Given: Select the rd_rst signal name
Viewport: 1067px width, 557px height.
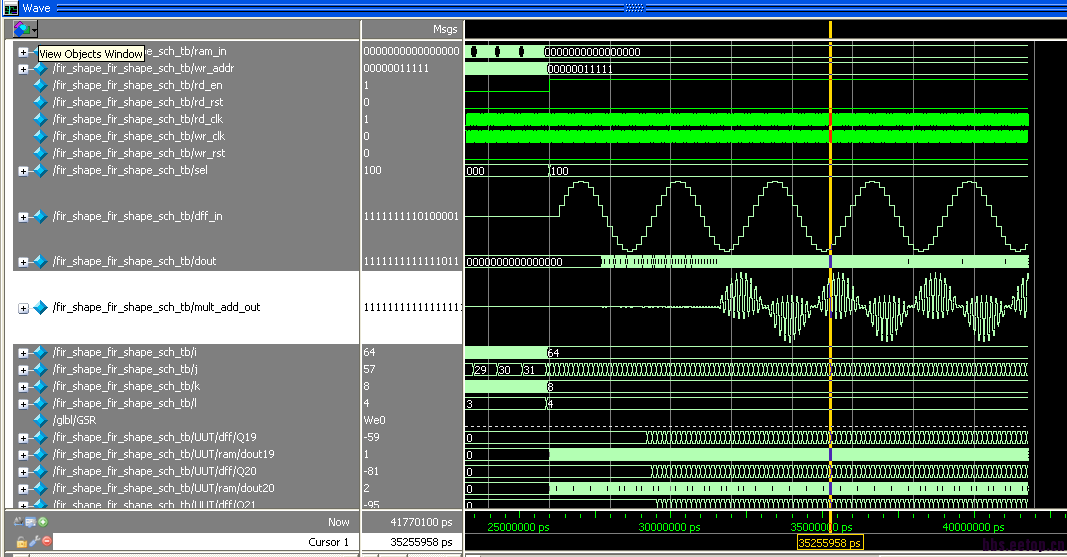Looking at the screenshot, I should (x=138, y=102).
